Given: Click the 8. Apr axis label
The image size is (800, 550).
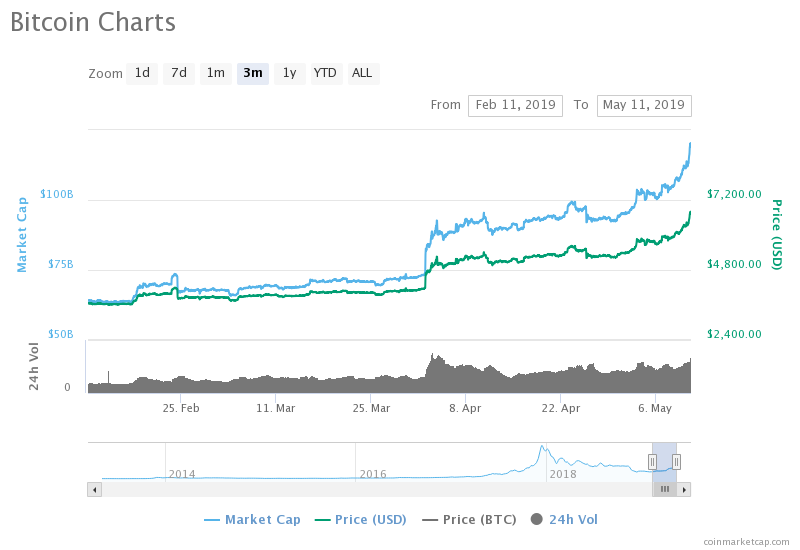Looking at the screenshot, I should click(x=465, y=408).
